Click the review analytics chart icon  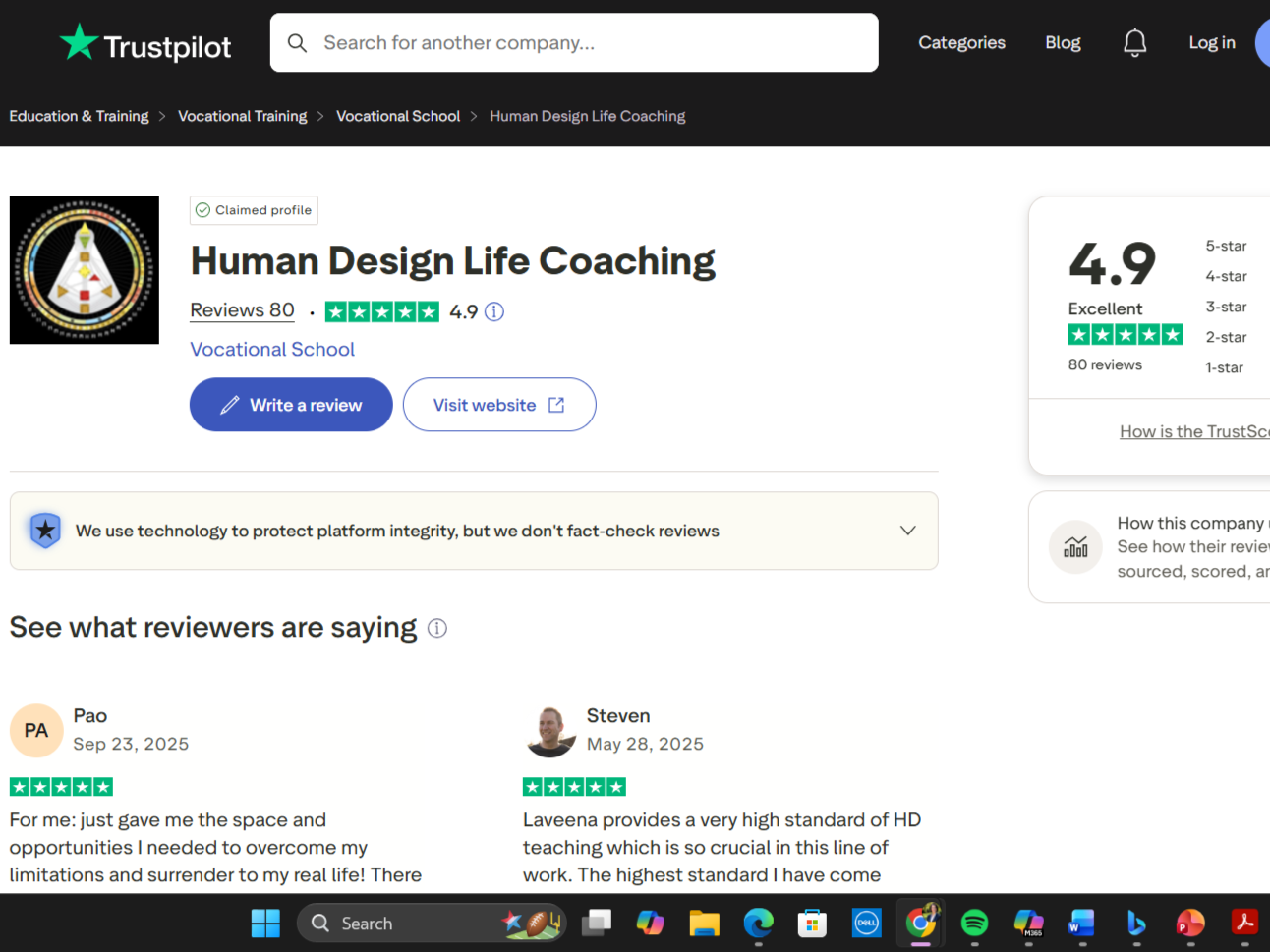point(1075,547)
